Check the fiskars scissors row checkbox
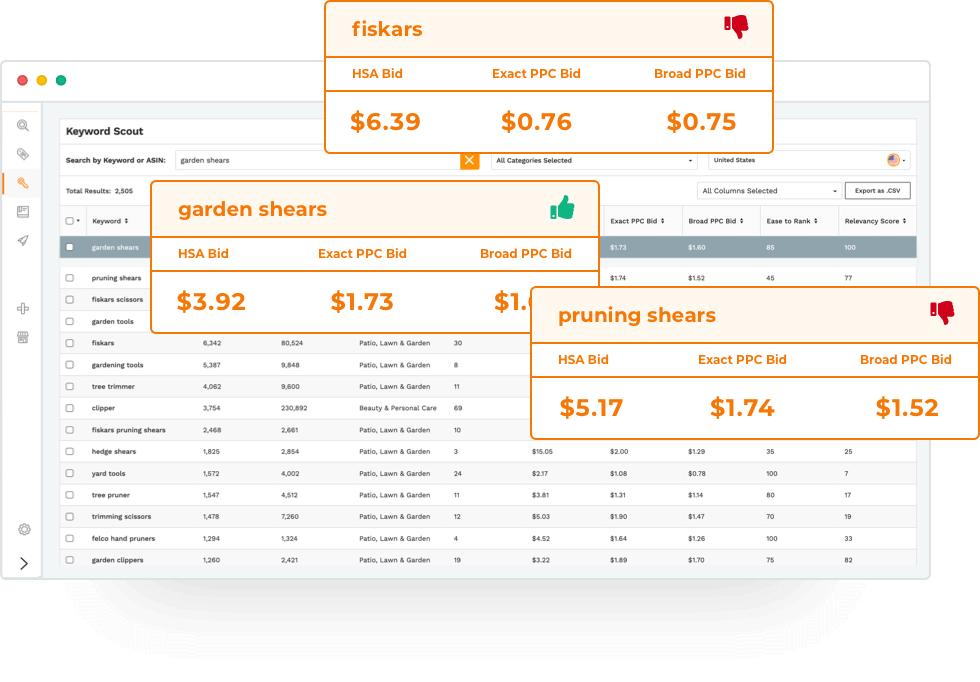 [69, 300]
